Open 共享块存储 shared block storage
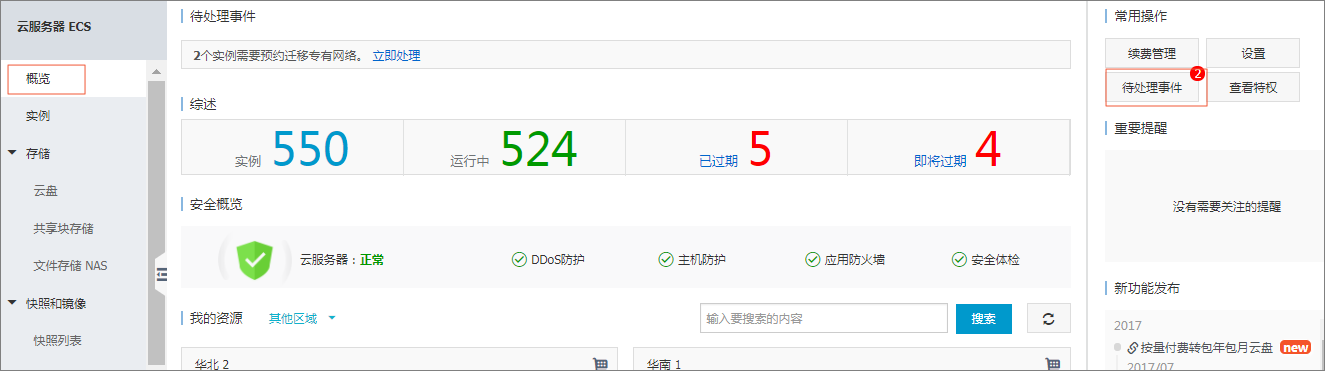Viewport: 1325px width, 371px height. click(63, 228)
